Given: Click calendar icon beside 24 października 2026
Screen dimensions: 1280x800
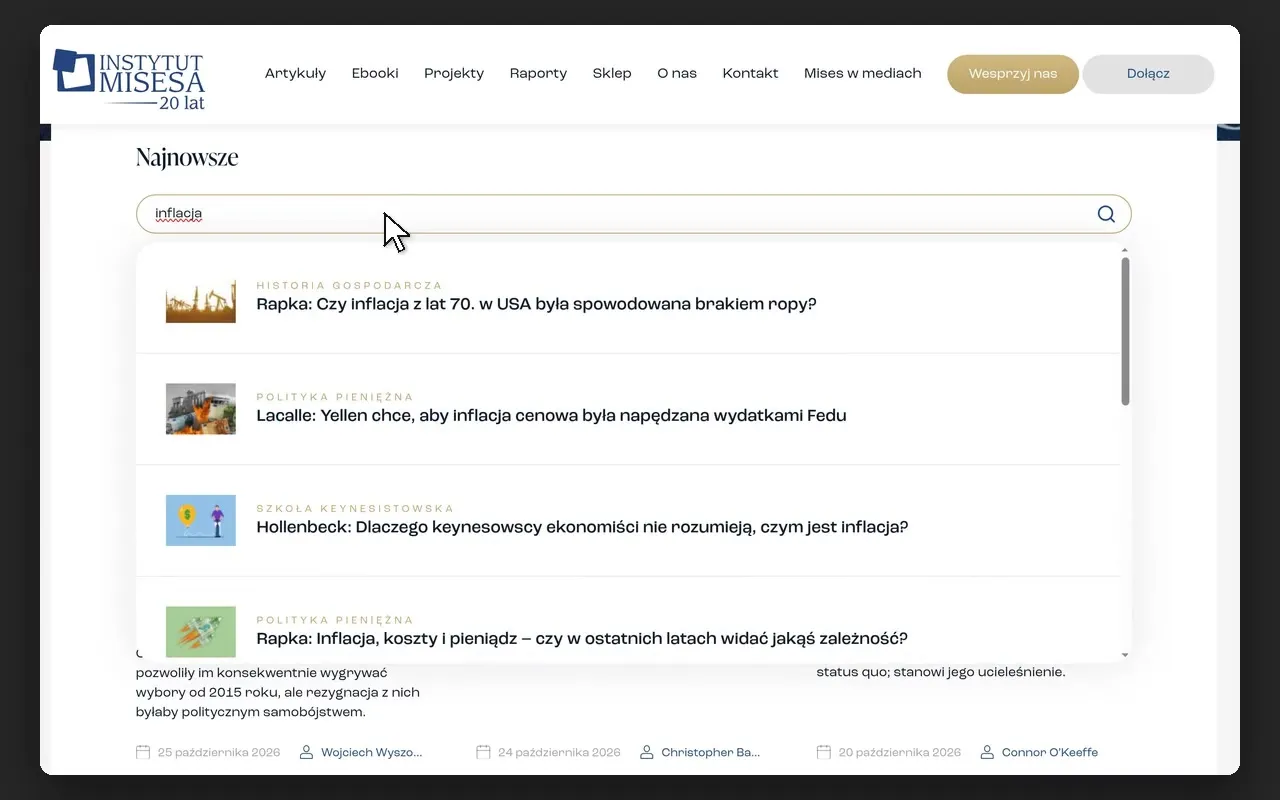Looking at the screenshot, I should 483,752.
